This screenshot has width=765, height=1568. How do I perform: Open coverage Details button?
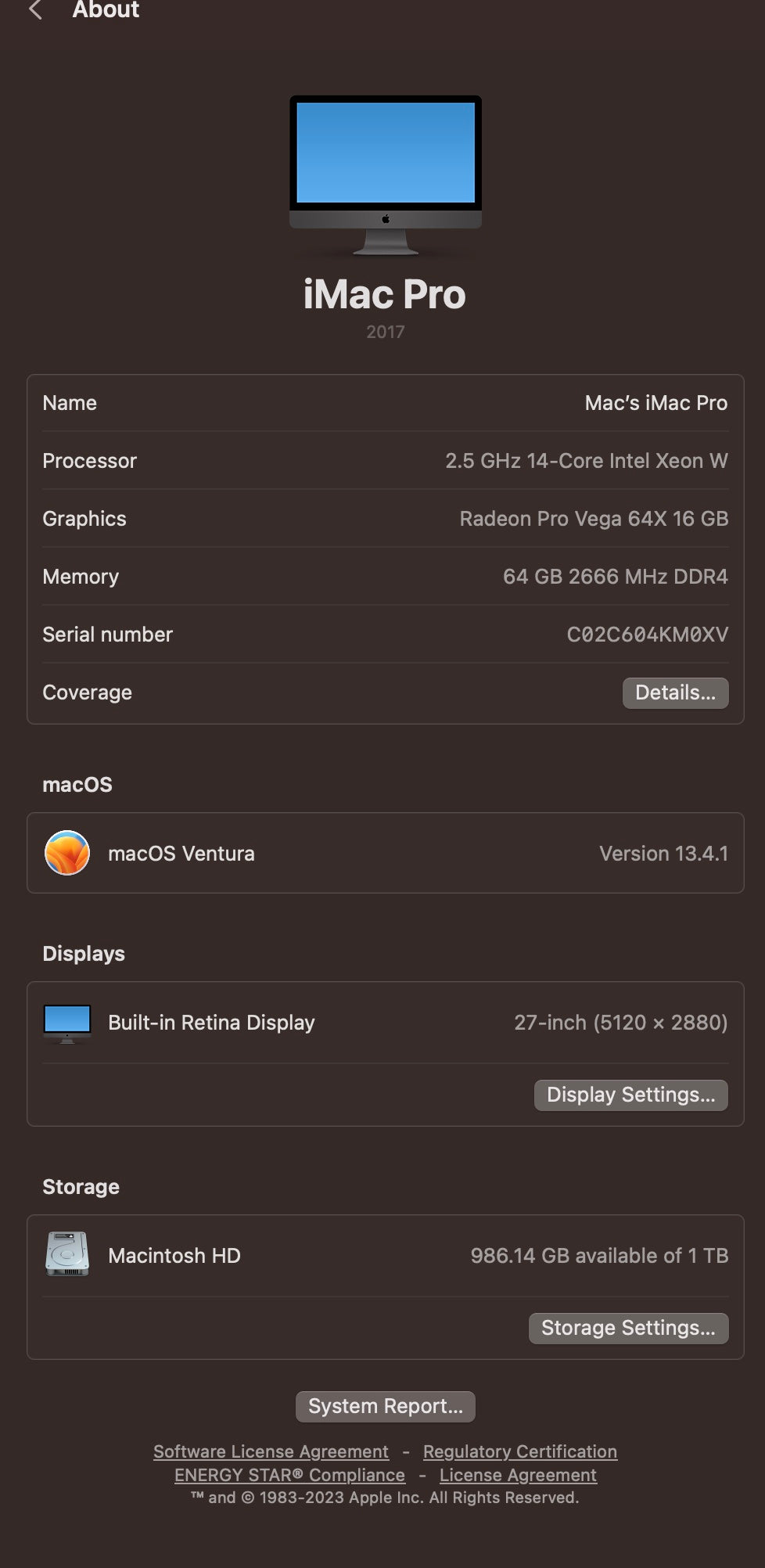point(675,692)
